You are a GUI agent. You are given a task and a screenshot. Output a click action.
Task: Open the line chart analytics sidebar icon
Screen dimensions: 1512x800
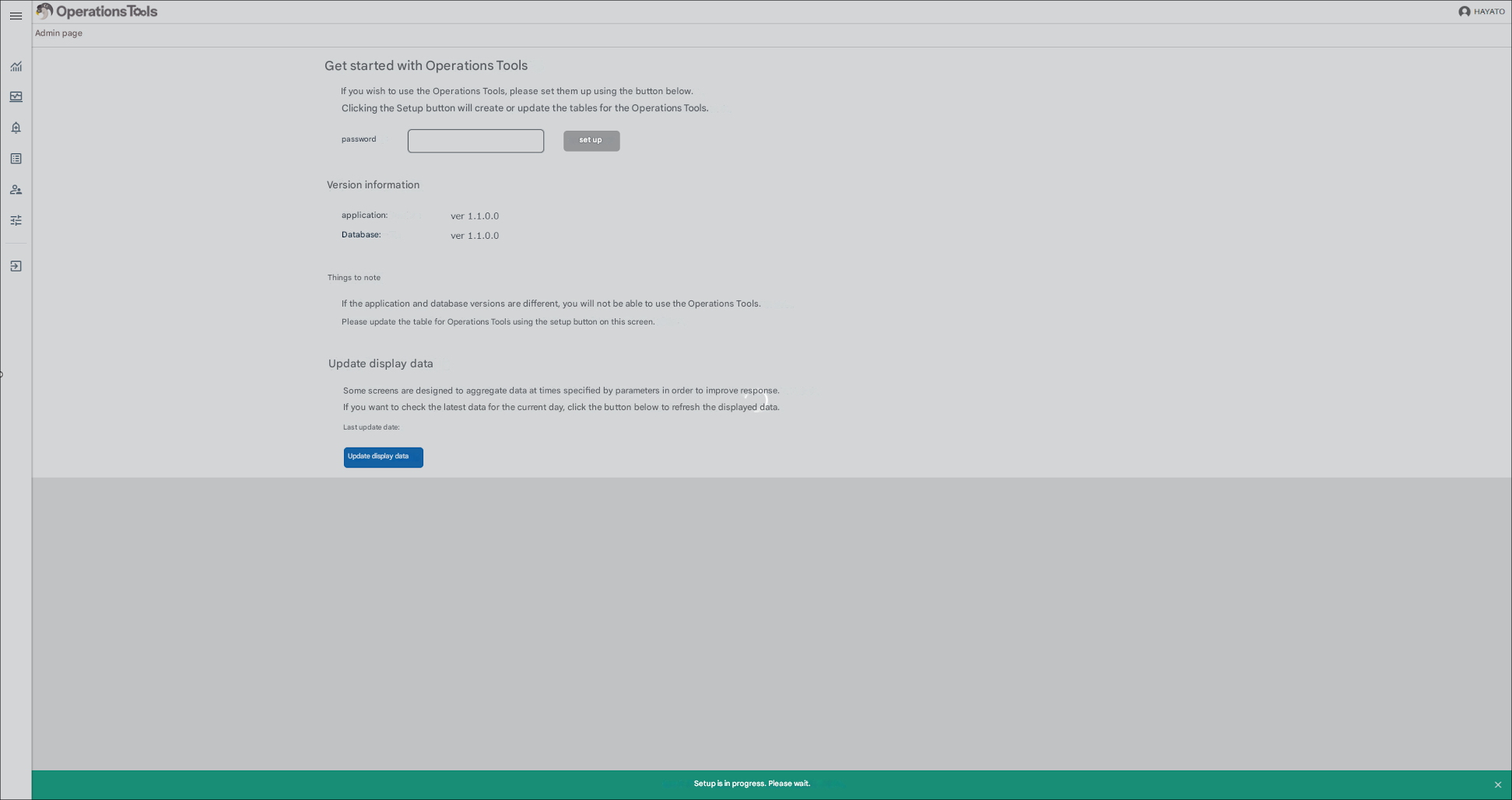[16, 66]
